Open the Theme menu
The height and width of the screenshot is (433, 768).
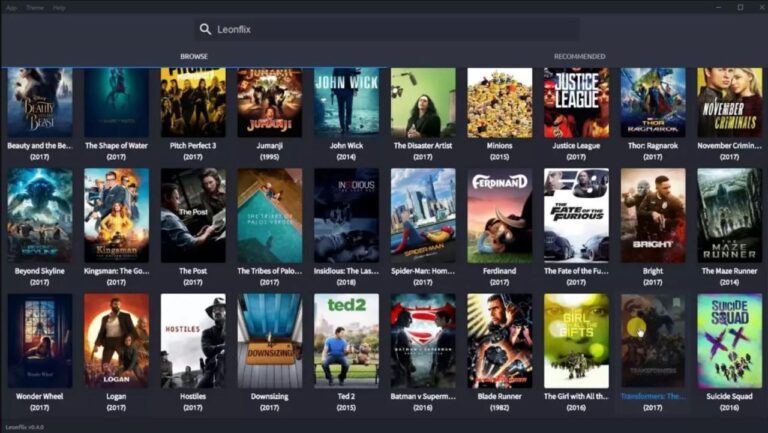pos(35,8)
